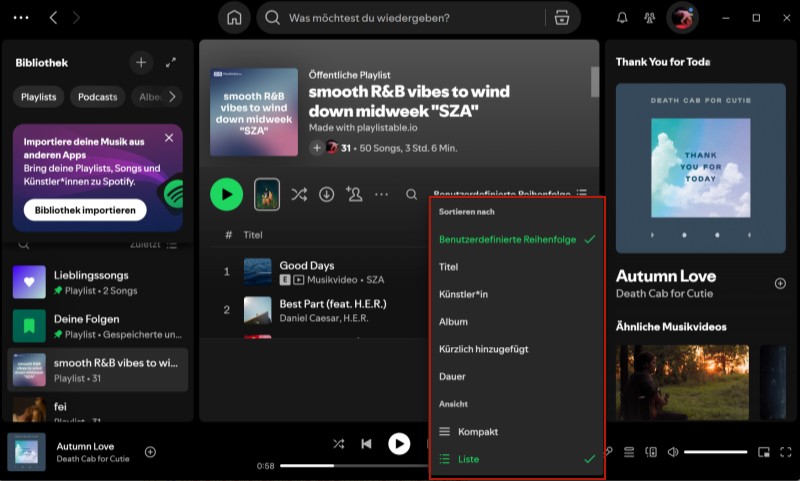Screen dimensions: 800x481
Task: Open the smooth R&B vibes library entry
Action: click(97, 370)
